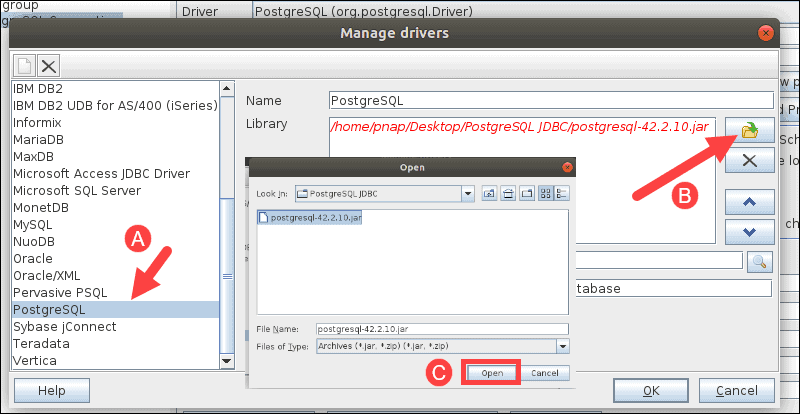
Task: Select IBM DB2 UDB for AS/400 driver
Action: click(115, 106)
